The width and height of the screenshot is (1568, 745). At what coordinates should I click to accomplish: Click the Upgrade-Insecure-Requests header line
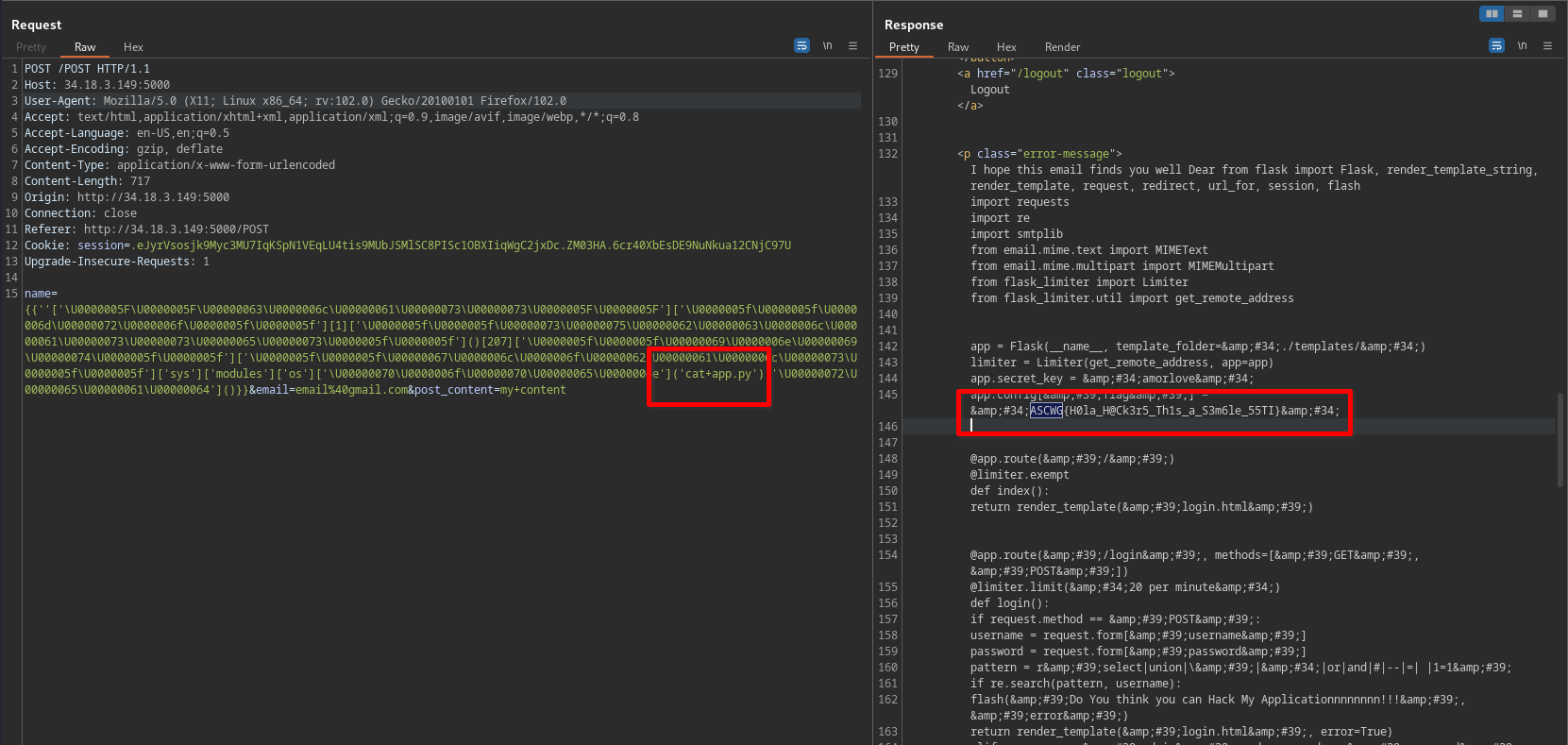pyautogui.click(x=117, y=262)
